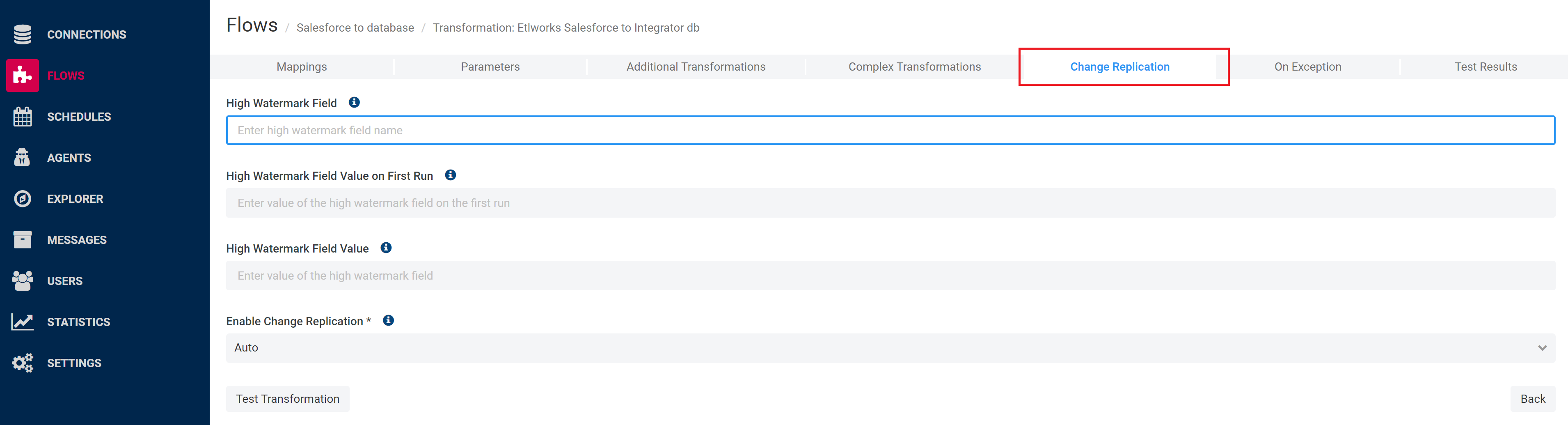Click the high watermark field value input
The height and width of the screenshot is (425, 1568).
[890, 275]
